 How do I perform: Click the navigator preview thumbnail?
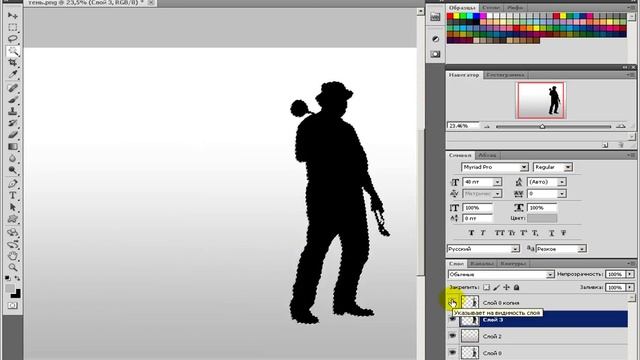[x=541, y=100]
